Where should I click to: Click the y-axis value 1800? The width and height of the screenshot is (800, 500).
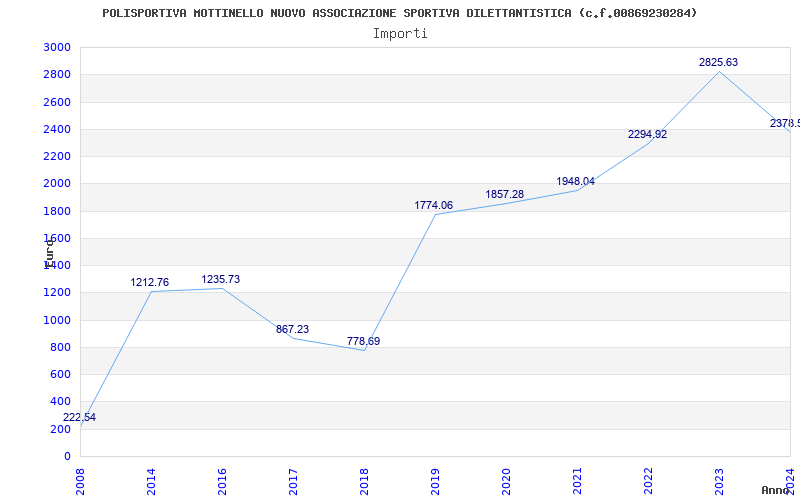[57, 211]
